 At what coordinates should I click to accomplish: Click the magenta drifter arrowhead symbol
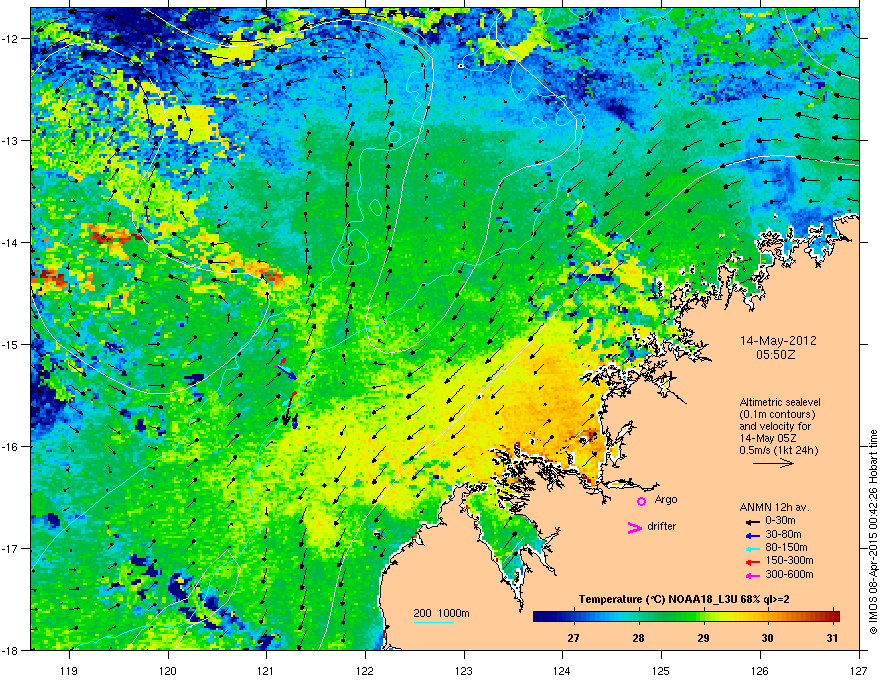click(x=635, y=527)
